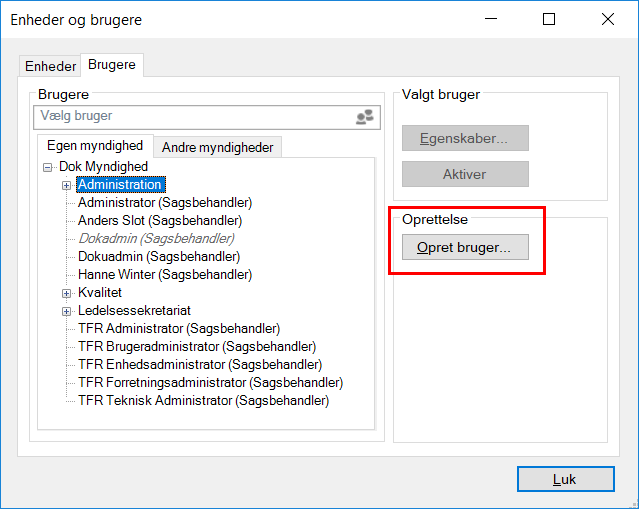Viewport: 639px width, 509px height.
Task: Select TFR Teknisk Administrator entry
Action: click(203, 400)
